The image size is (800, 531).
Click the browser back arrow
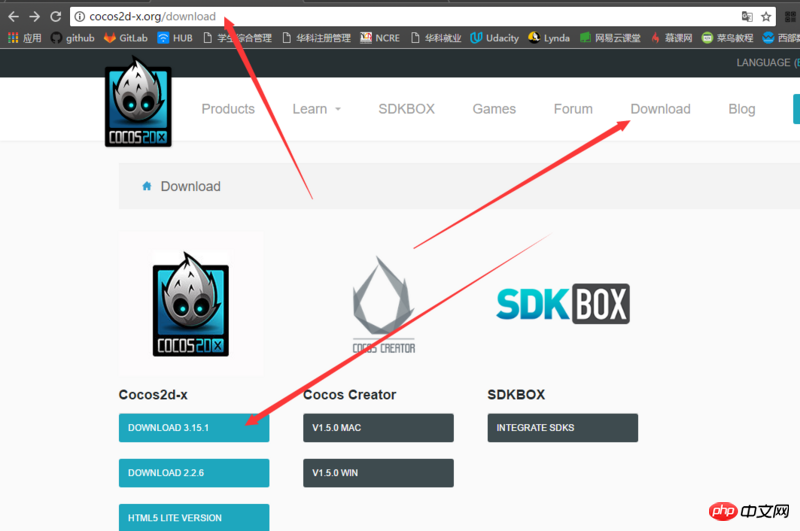tap(13, 16)
